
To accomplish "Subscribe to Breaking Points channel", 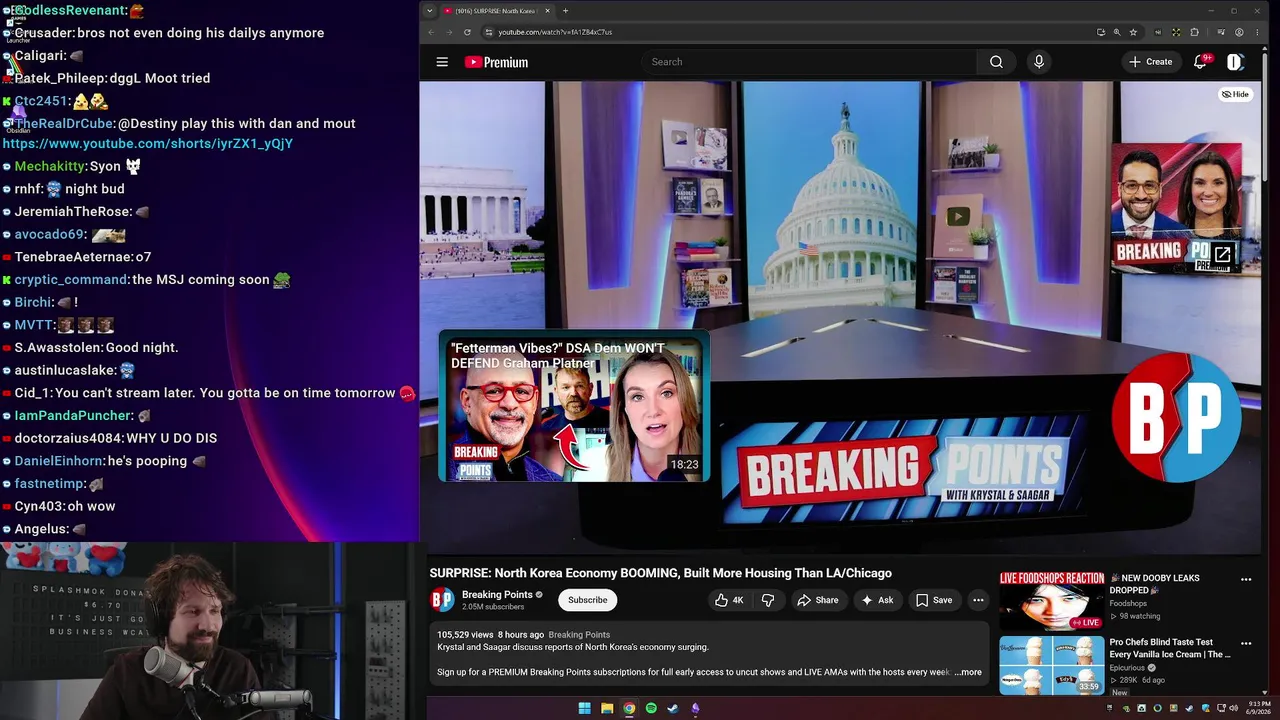I will (x=588, y=600).
